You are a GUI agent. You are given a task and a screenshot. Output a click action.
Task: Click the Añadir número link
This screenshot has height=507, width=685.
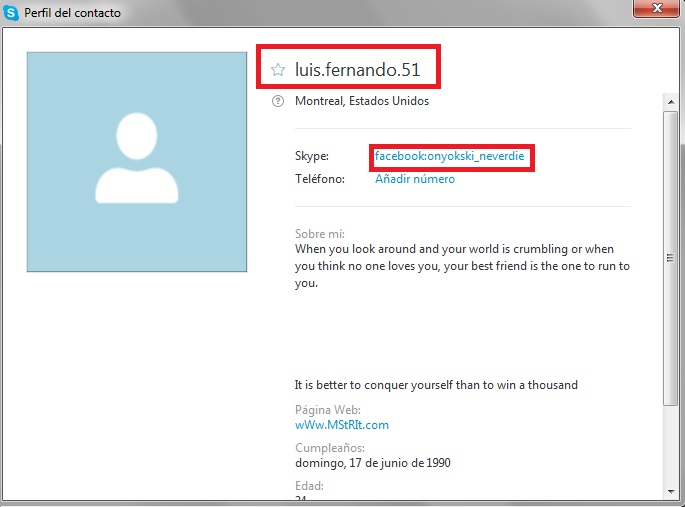415,179
